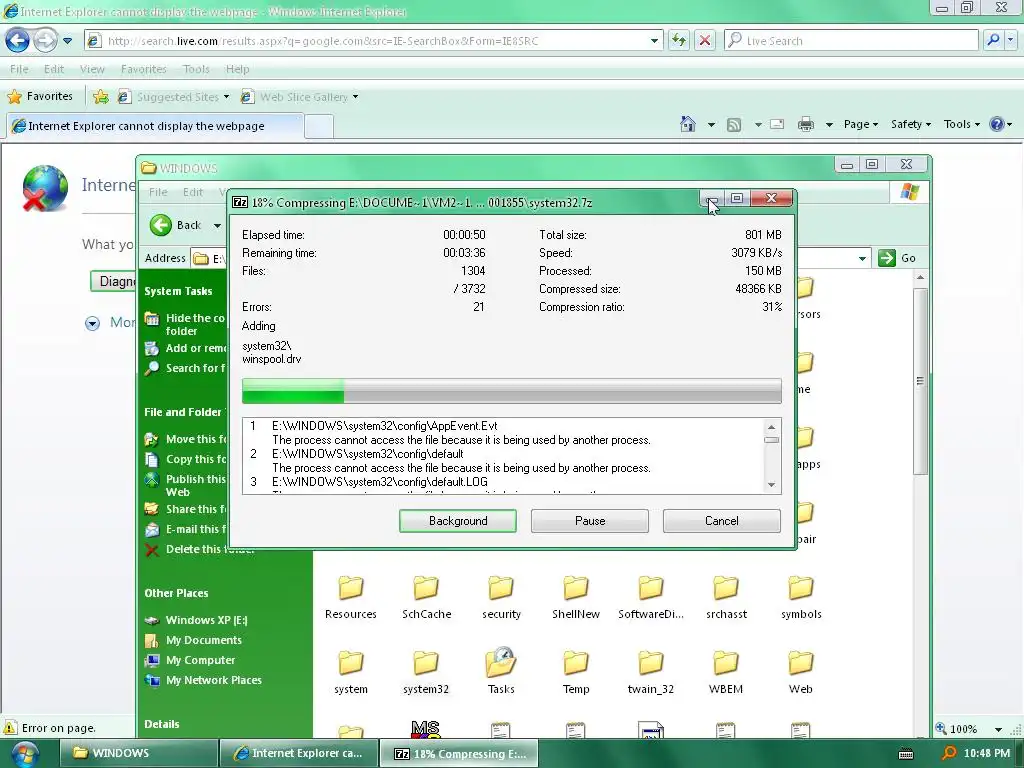Click the Pause button in 7-Zip dialog
This screenshot has width=1024, height=768.
(590, 521)
